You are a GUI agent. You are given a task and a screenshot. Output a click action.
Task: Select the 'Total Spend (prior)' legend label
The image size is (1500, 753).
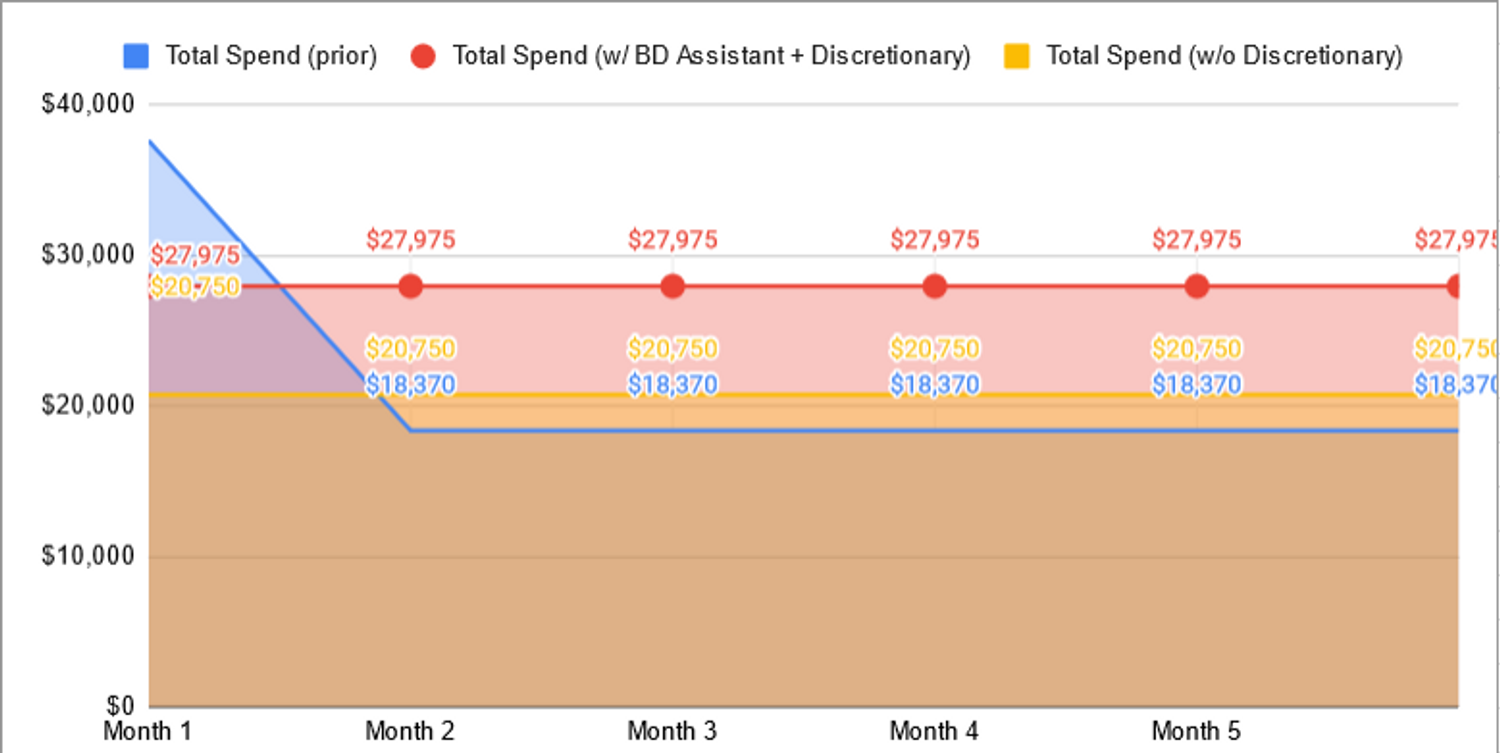271,55
